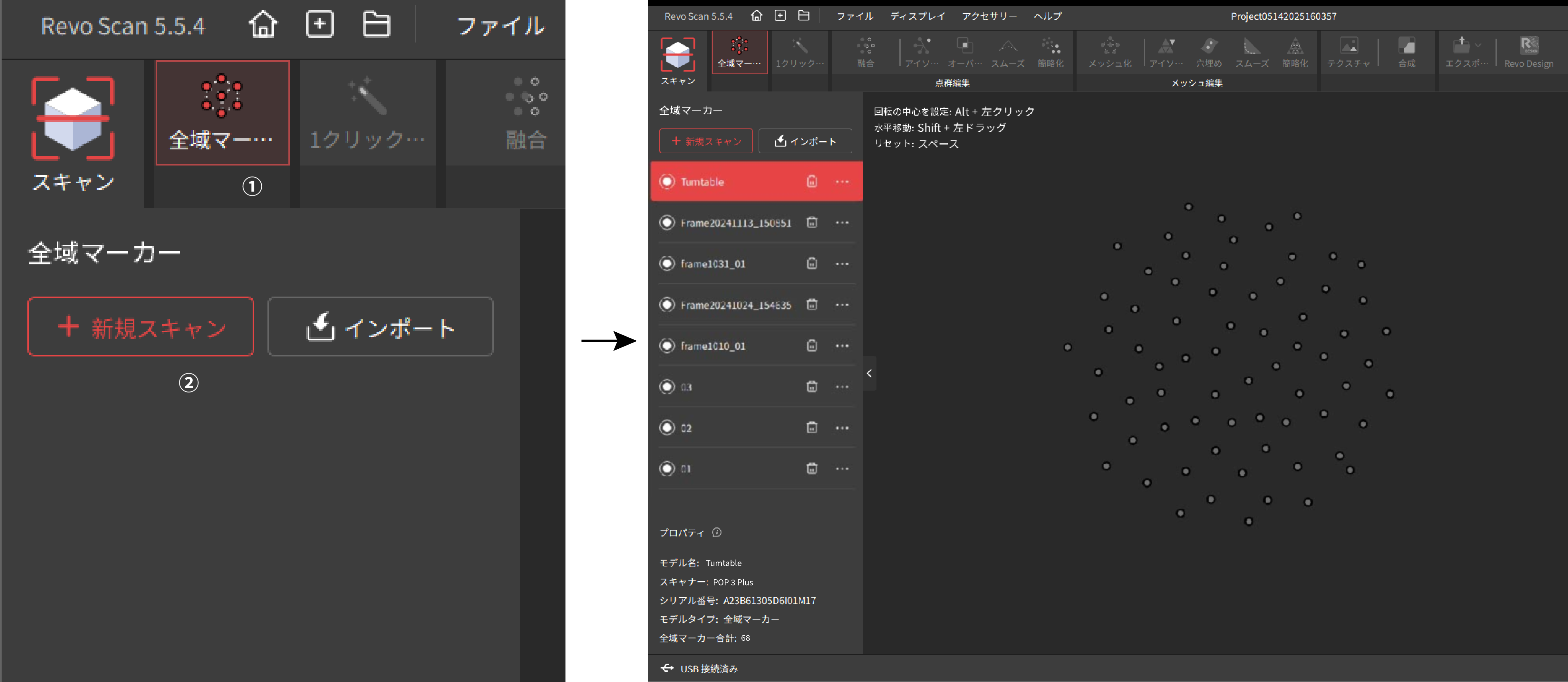Delete the Turntable marker entry
The image size is (1568, 682).
pyautogui.click(x=811, y=181)
